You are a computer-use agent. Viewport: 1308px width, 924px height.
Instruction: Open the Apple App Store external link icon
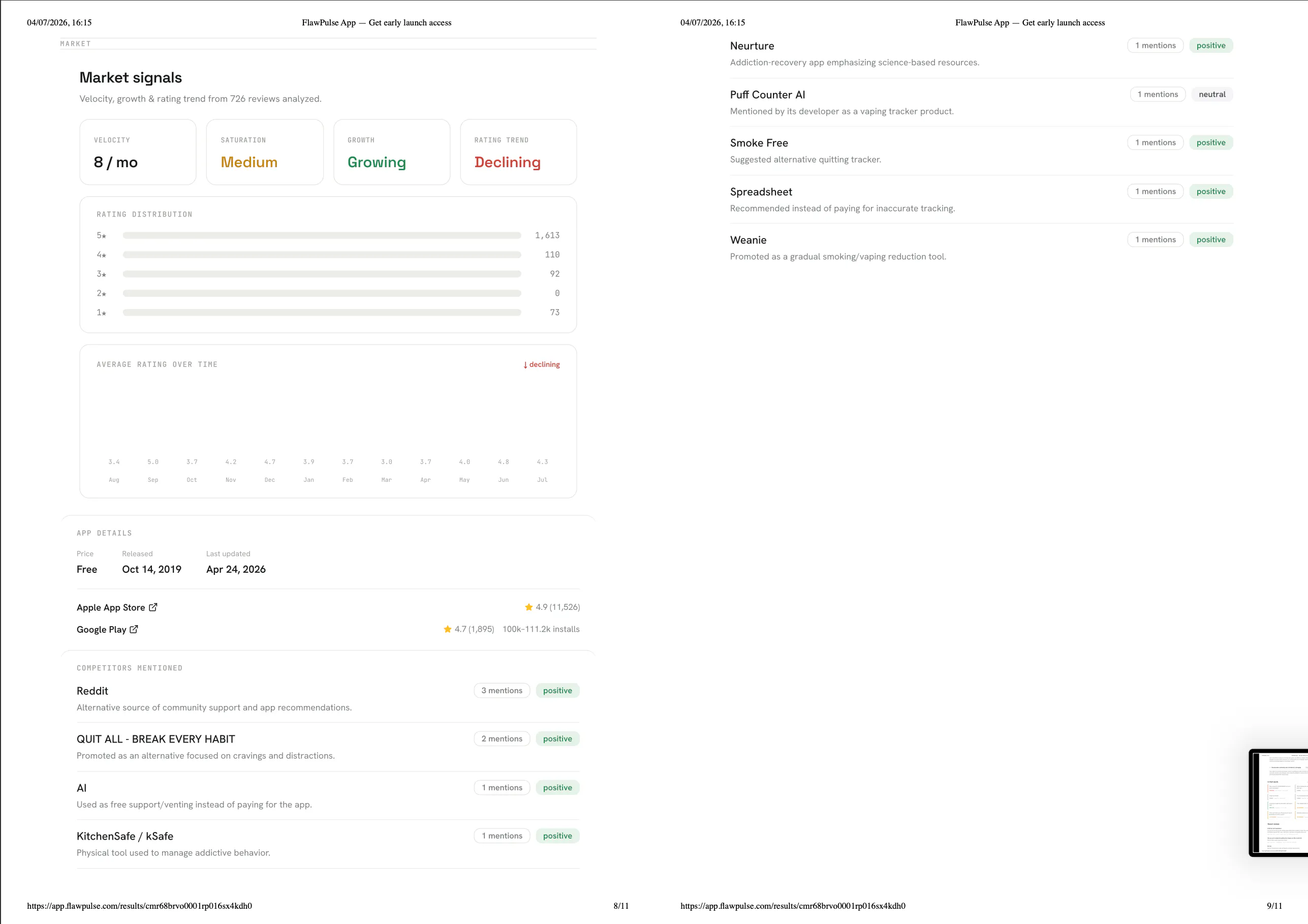[152, 607]
